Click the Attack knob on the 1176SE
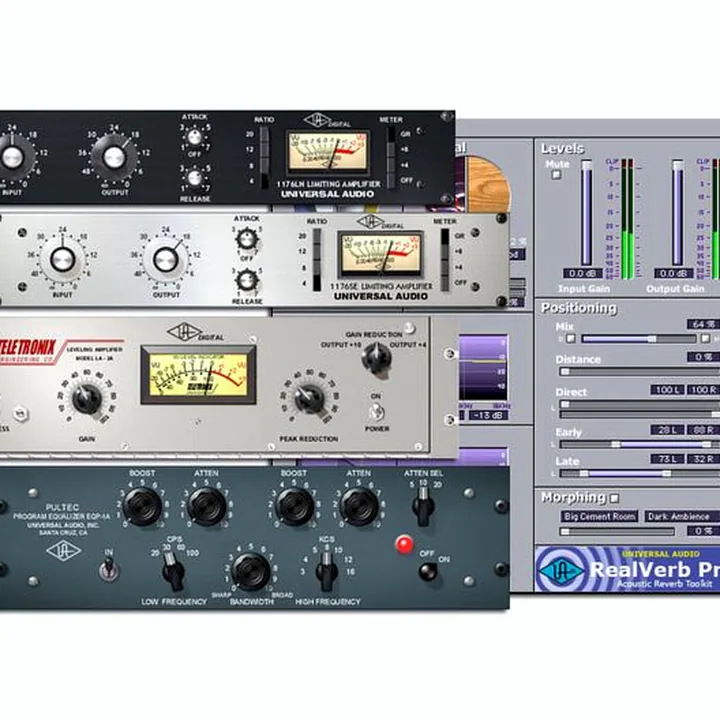The image size is (720, 720). (247, 239)
